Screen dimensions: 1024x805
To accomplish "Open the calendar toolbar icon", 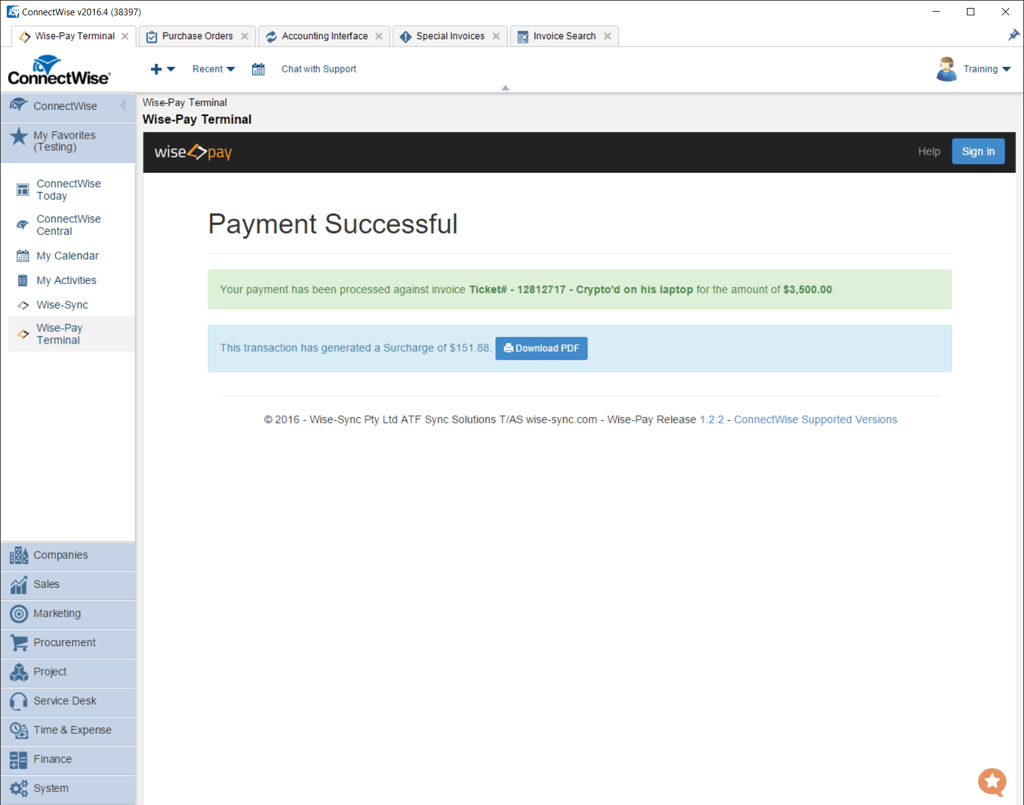I will tap(258, 69).
